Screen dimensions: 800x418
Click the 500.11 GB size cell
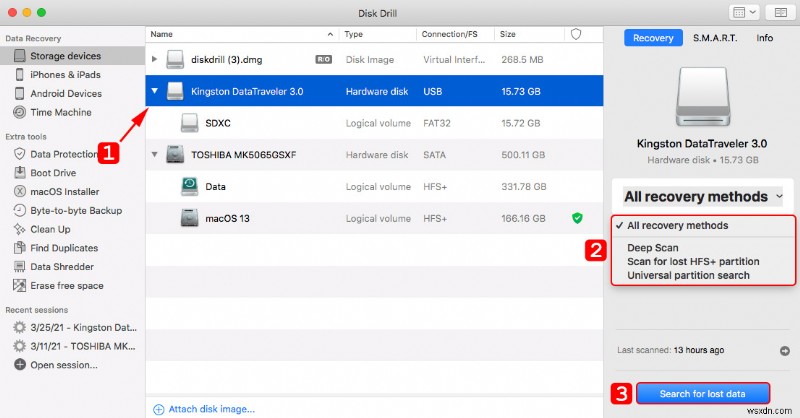(x=523, y=155)
